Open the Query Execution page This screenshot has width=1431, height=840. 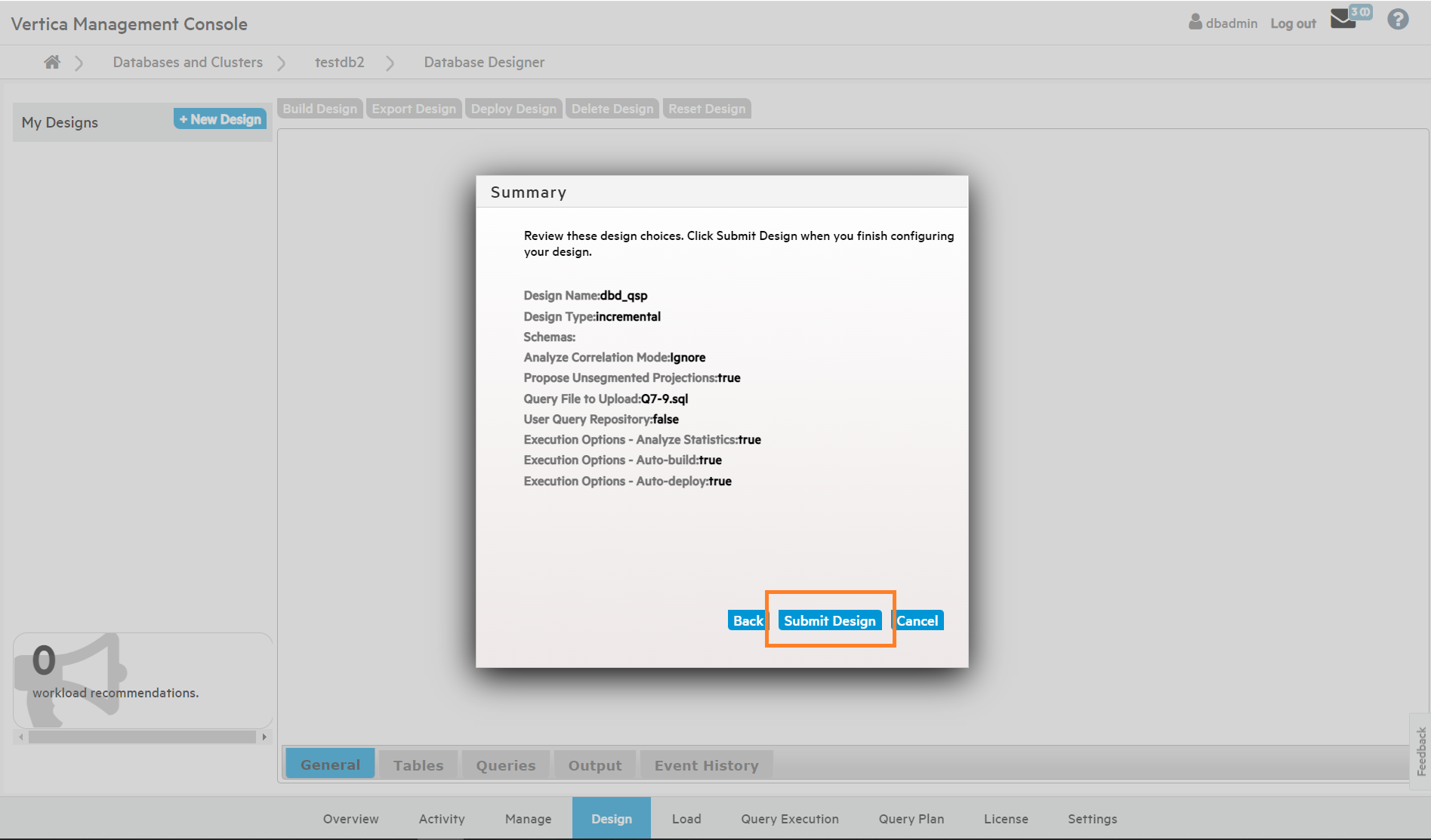click(790, 819)
